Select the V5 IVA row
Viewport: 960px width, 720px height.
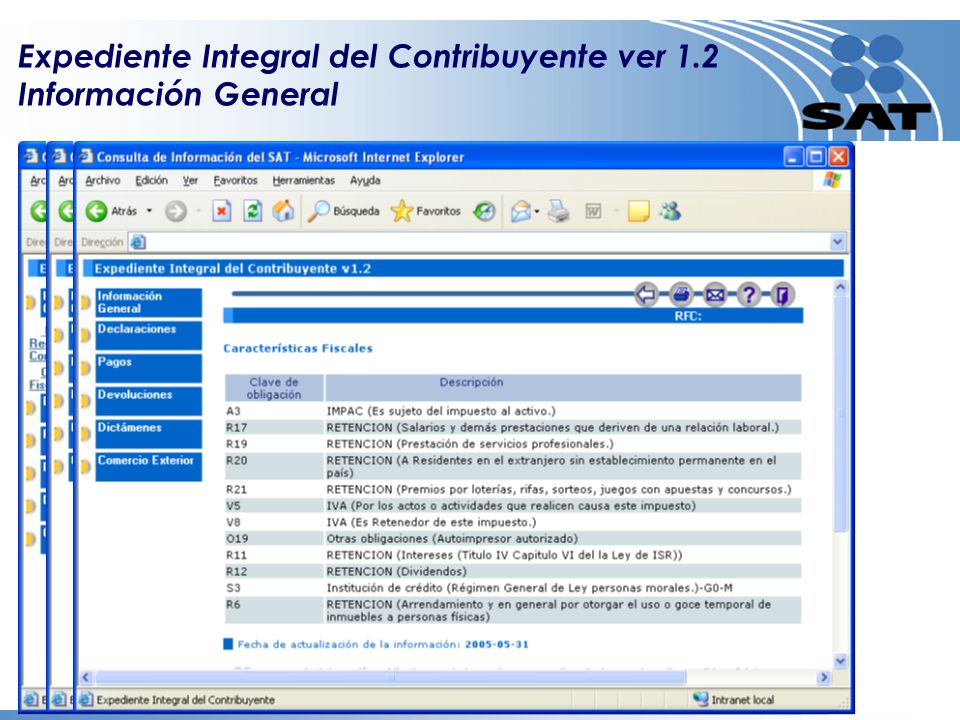pyautogui.click(x=512, y=506)
